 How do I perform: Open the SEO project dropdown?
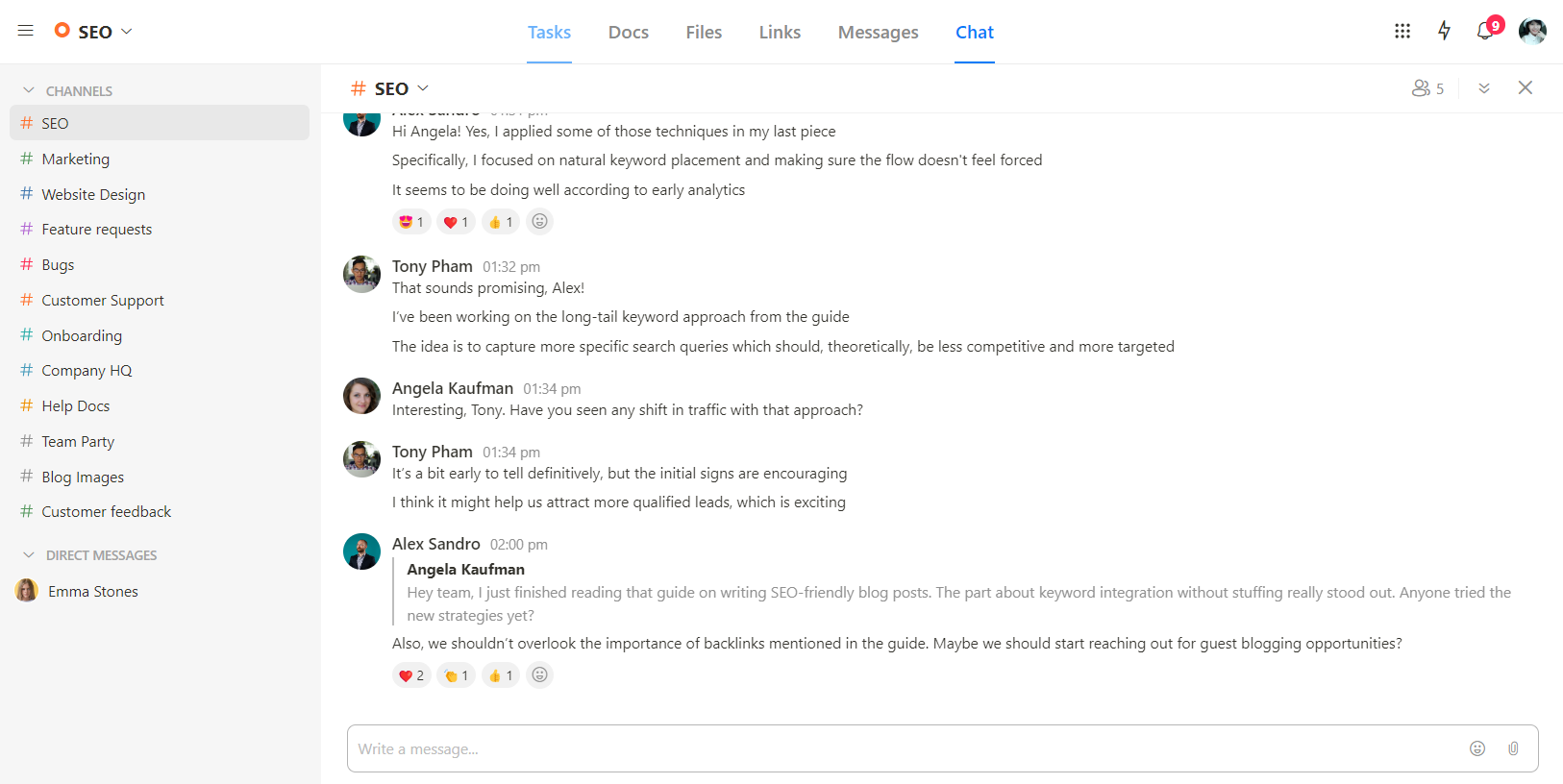coord(93,32)
